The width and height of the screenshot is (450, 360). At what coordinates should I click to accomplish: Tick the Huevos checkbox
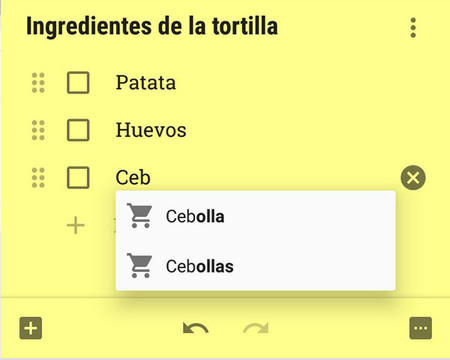click(78, 130)
